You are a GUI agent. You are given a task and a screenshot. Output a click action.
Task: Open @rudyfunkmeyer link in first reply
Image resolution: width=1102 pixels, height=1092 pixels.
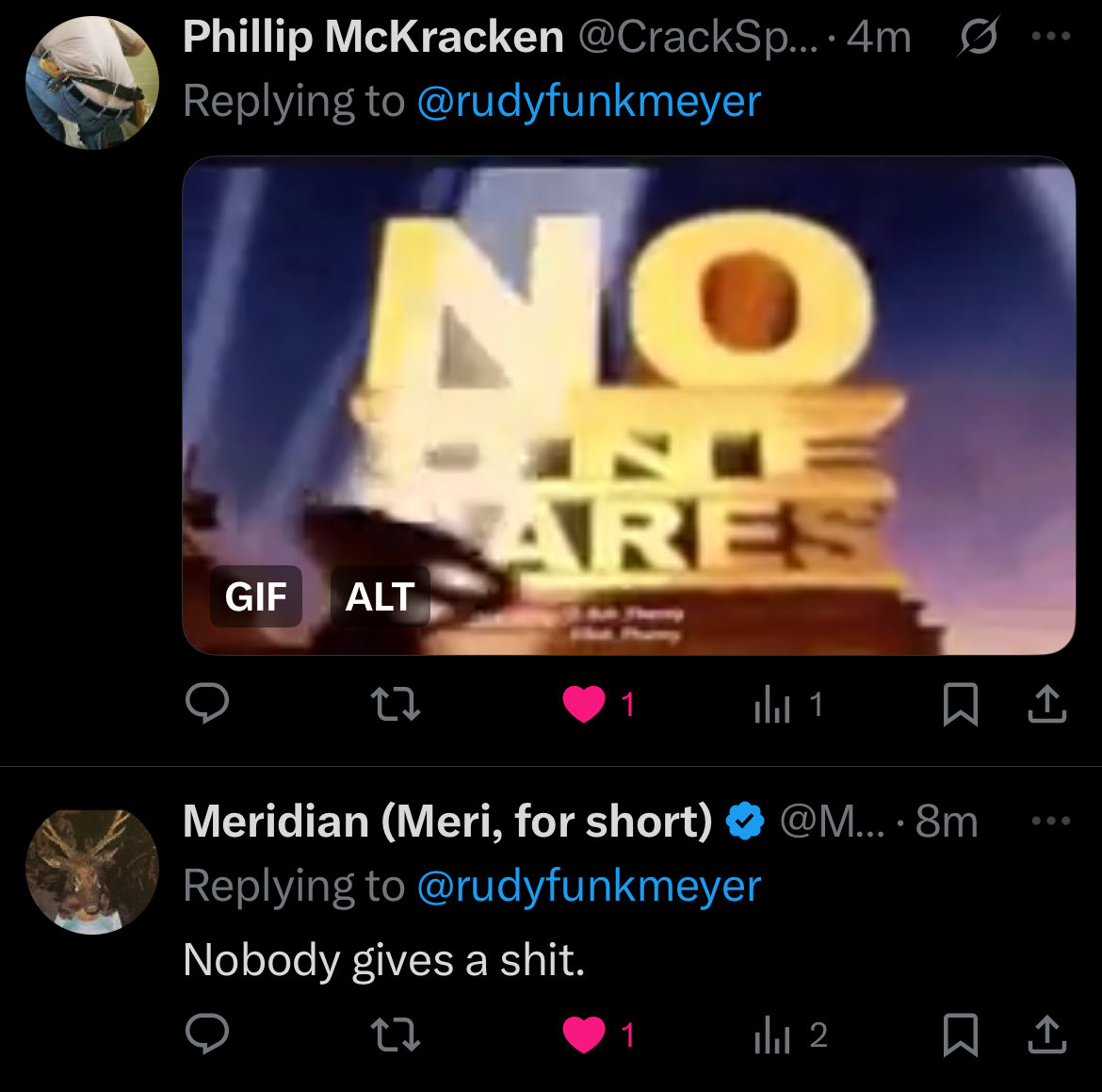click(x=589, y=102)
